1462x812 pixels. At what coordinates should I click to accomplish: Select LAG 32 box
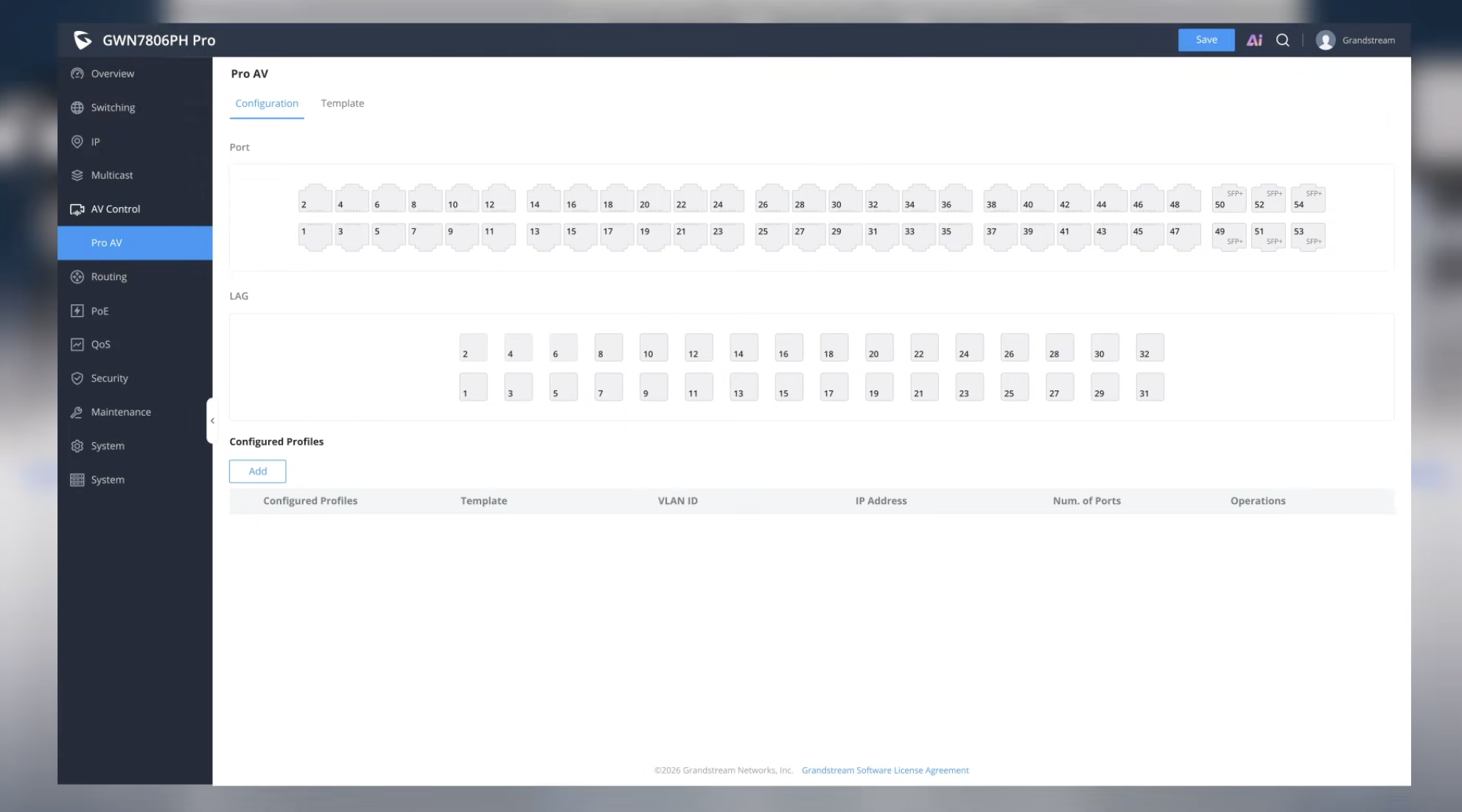pyautogui.click(x=1150, y=347)
